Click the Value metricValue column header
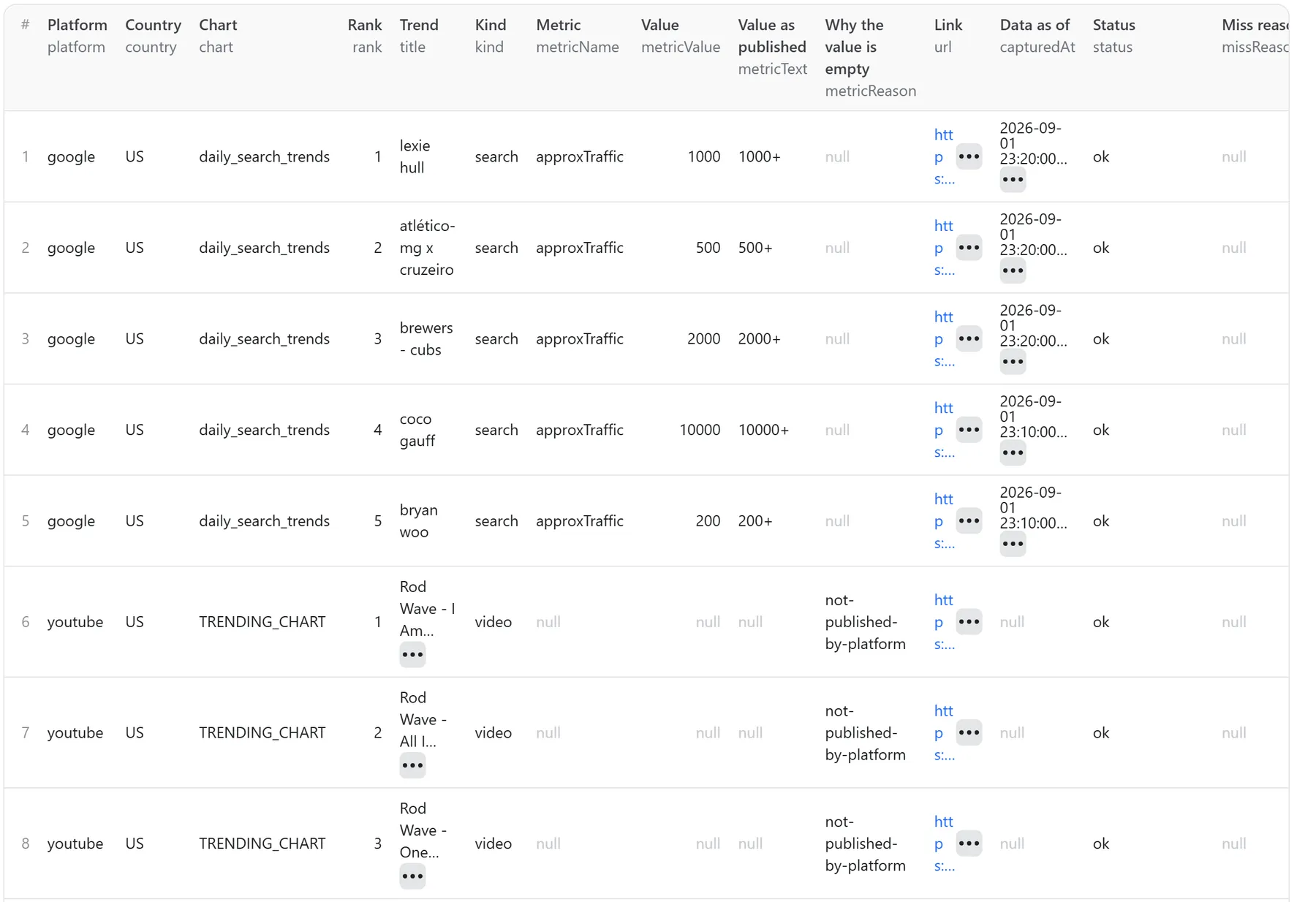The image size is (1316, 902). point(681,36)
